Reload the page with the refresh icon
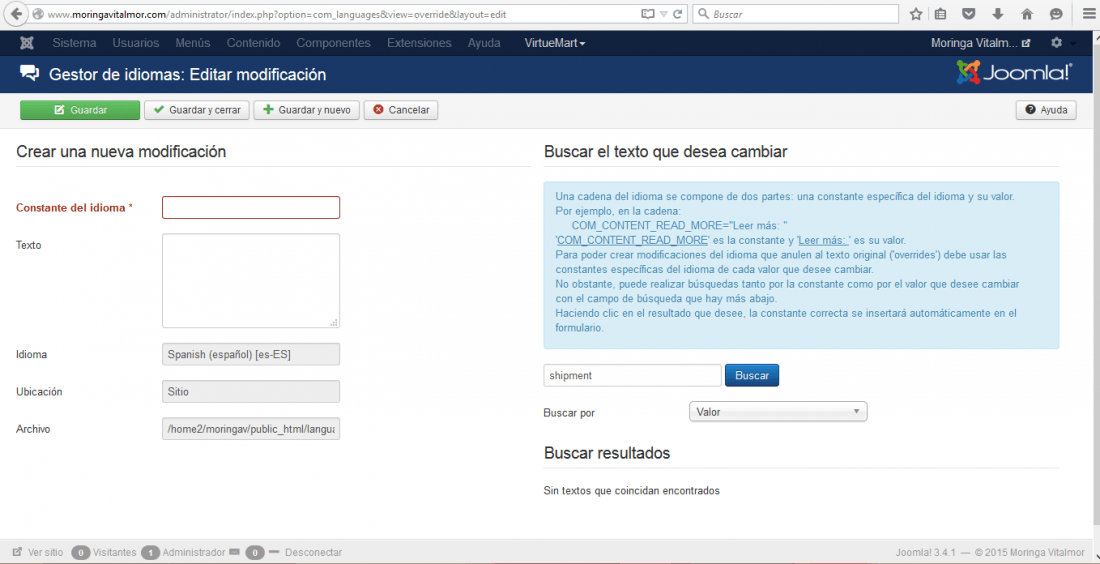 pyautogui.click(x=678, y=14)
